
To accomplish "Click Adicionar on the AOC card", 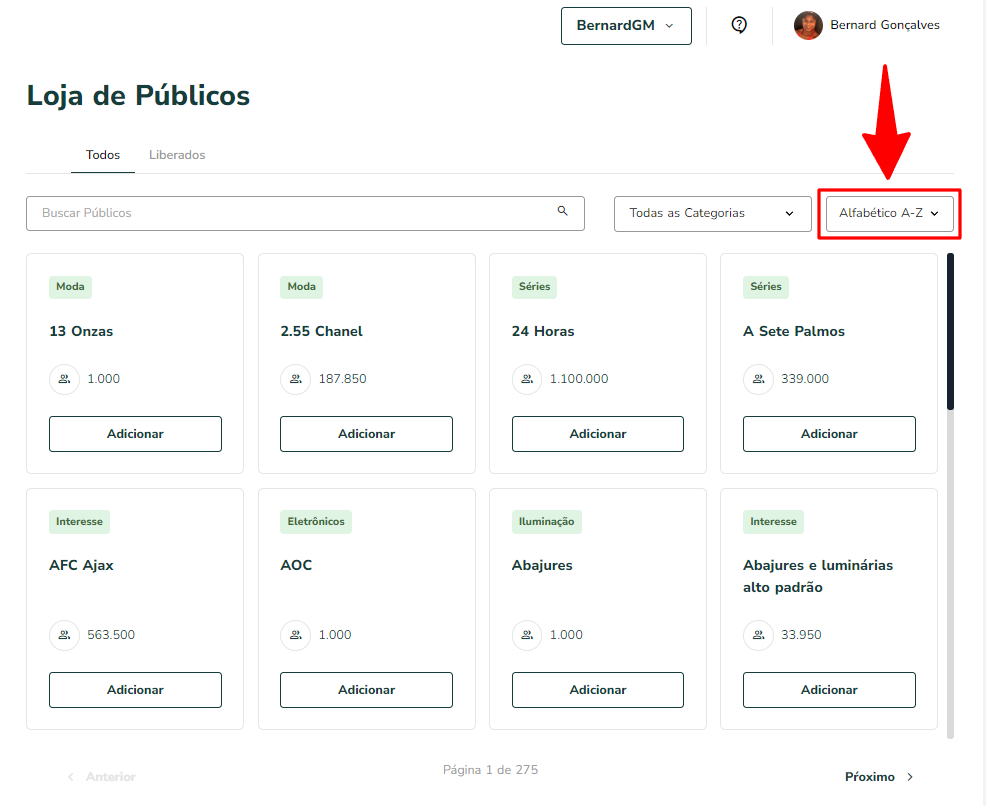I will click(366, 690).
